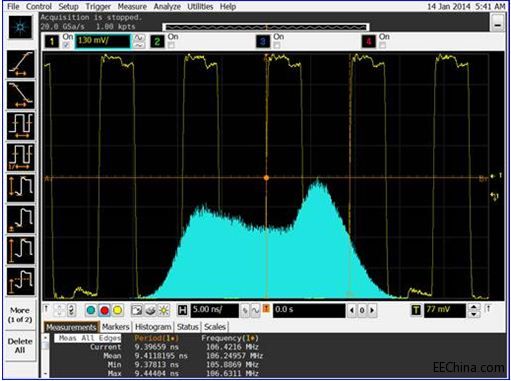Select the rise time measurement icon
This screenshot has height=381, width=511.
pos(21,64)
